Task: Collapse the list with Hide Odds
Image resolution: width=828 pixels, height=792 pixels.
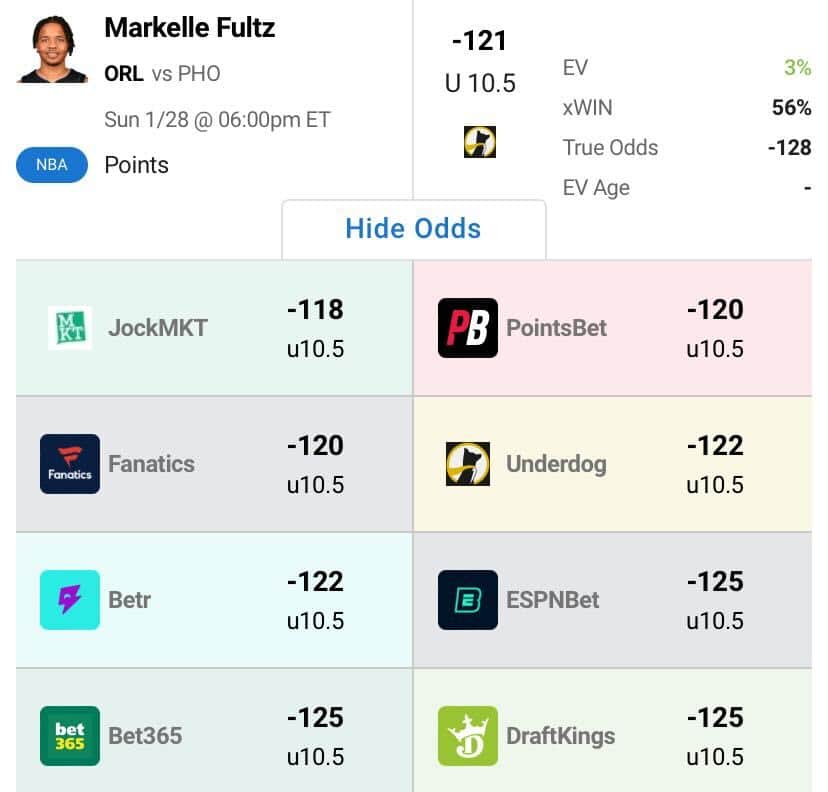Action: point(413,228)
